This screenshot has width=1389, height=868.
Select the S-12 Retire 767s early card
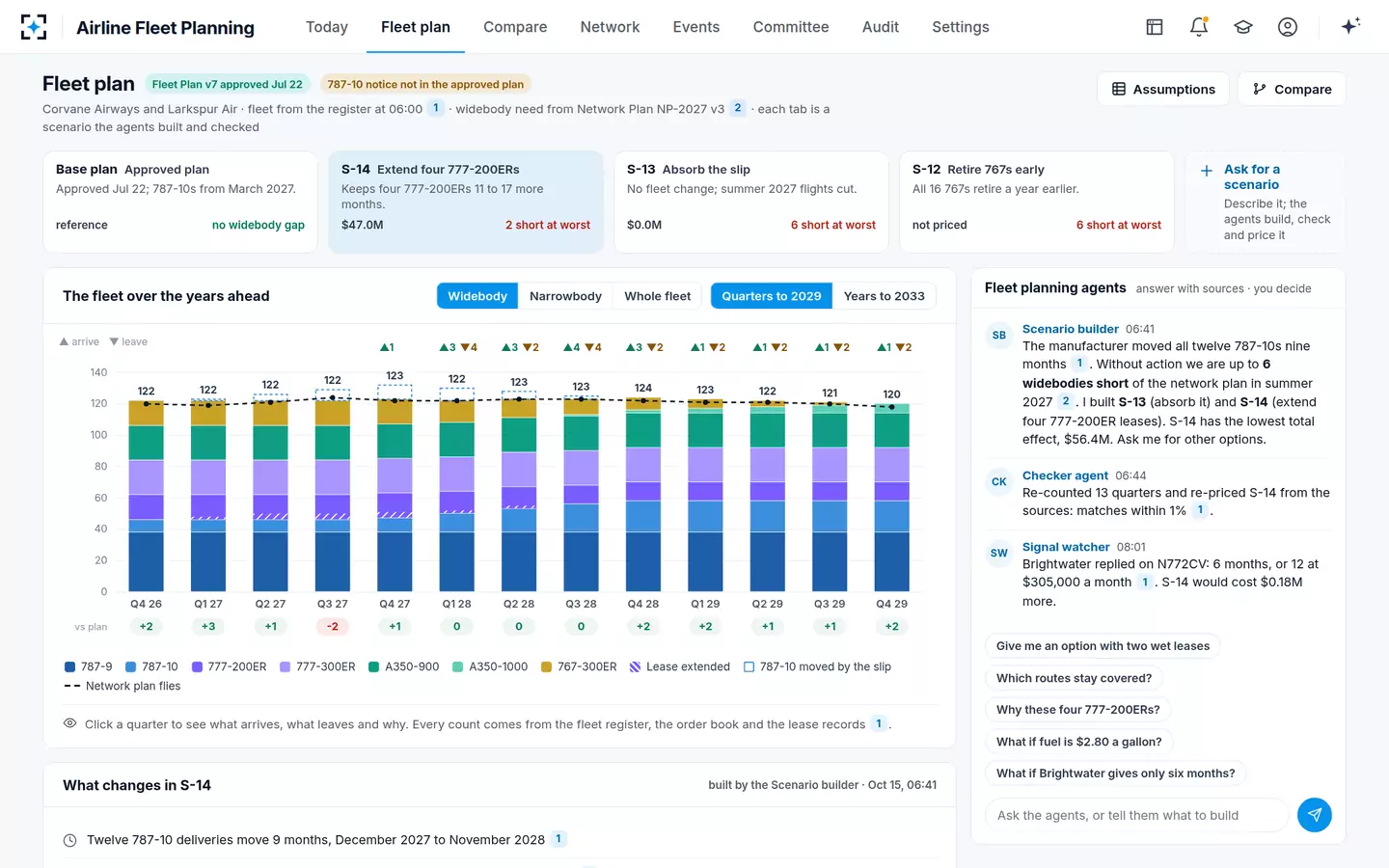(1037, 202)
